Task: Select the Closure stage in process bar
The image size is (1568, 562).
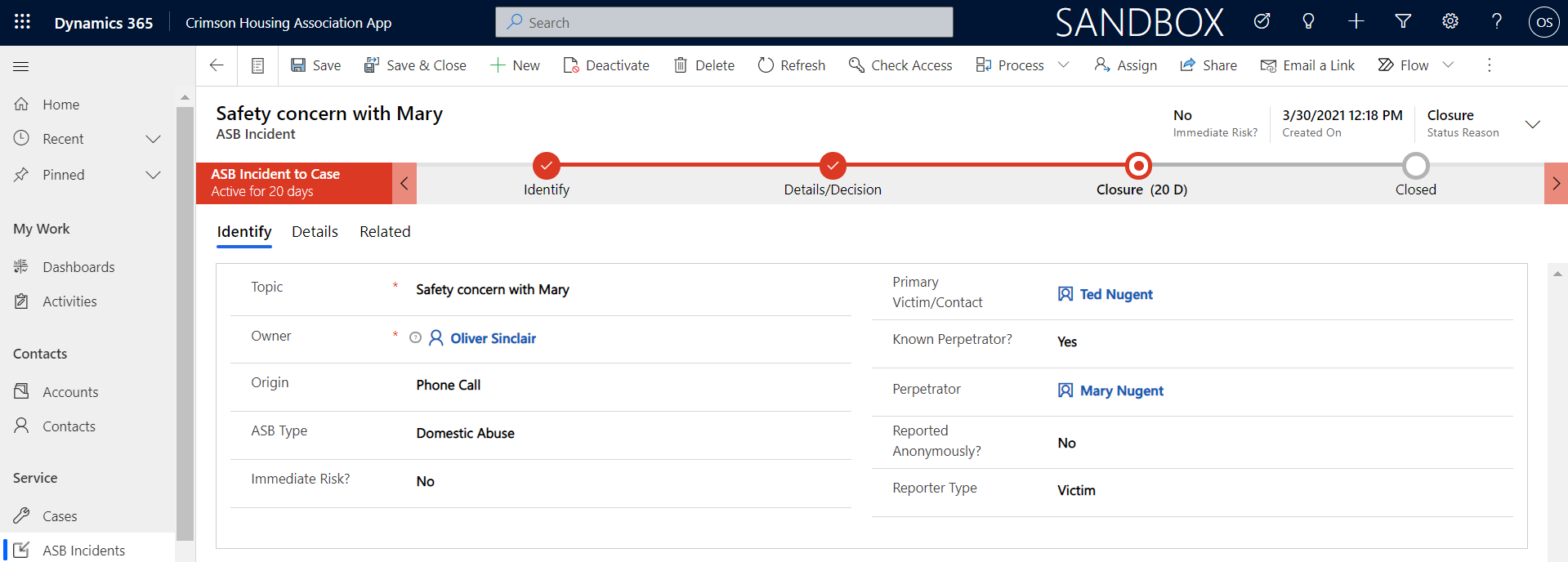Action: [x=1138, y=166]
